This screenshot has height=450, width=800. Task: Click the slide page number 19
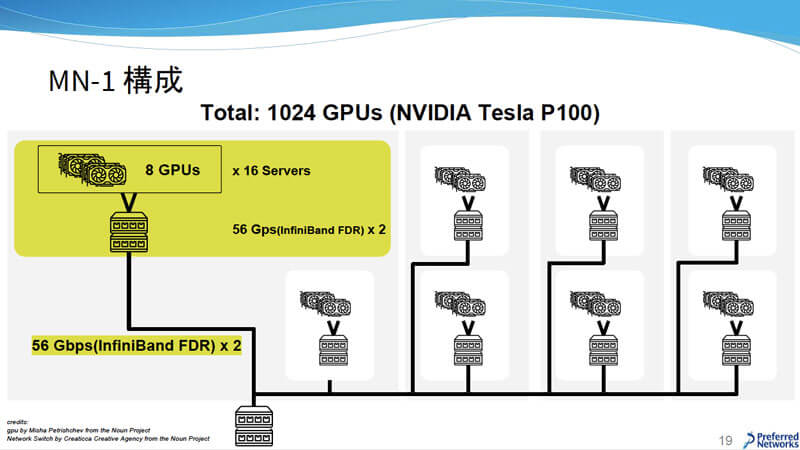726,440
